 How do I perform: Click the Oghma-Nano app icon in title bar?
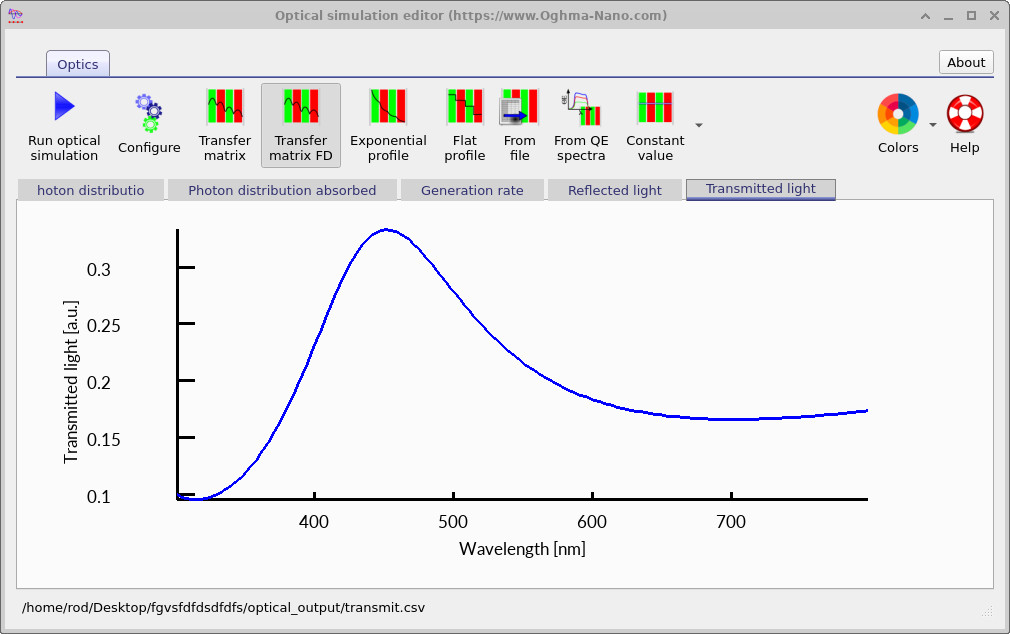tap(15, 15)
